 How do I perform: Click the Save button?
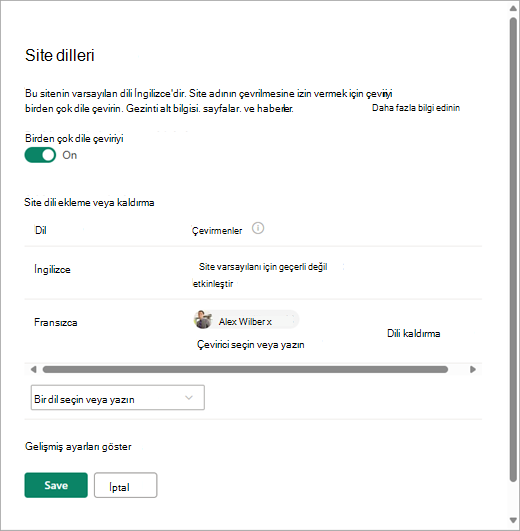[x=56, y=485]
